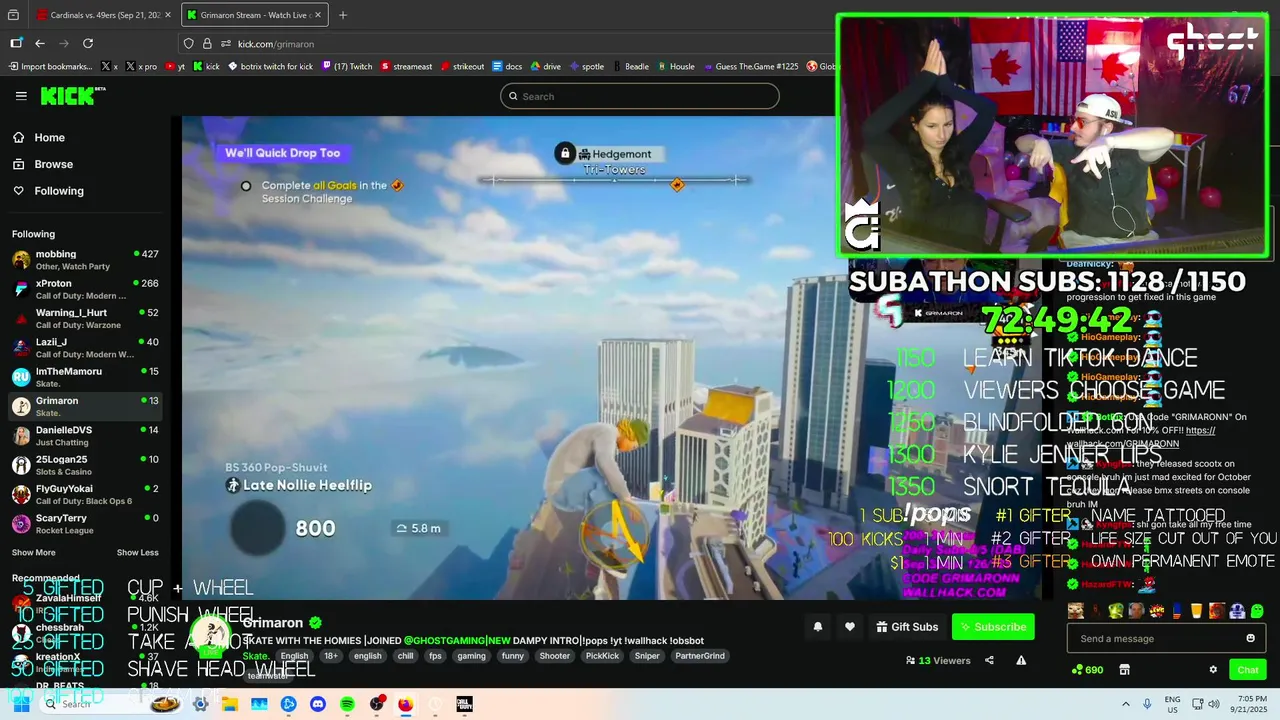The height and width of the screenshot is (720, 1280).
Task: Follow Grimaron with the heart icon
Action: tap(849, 627)
